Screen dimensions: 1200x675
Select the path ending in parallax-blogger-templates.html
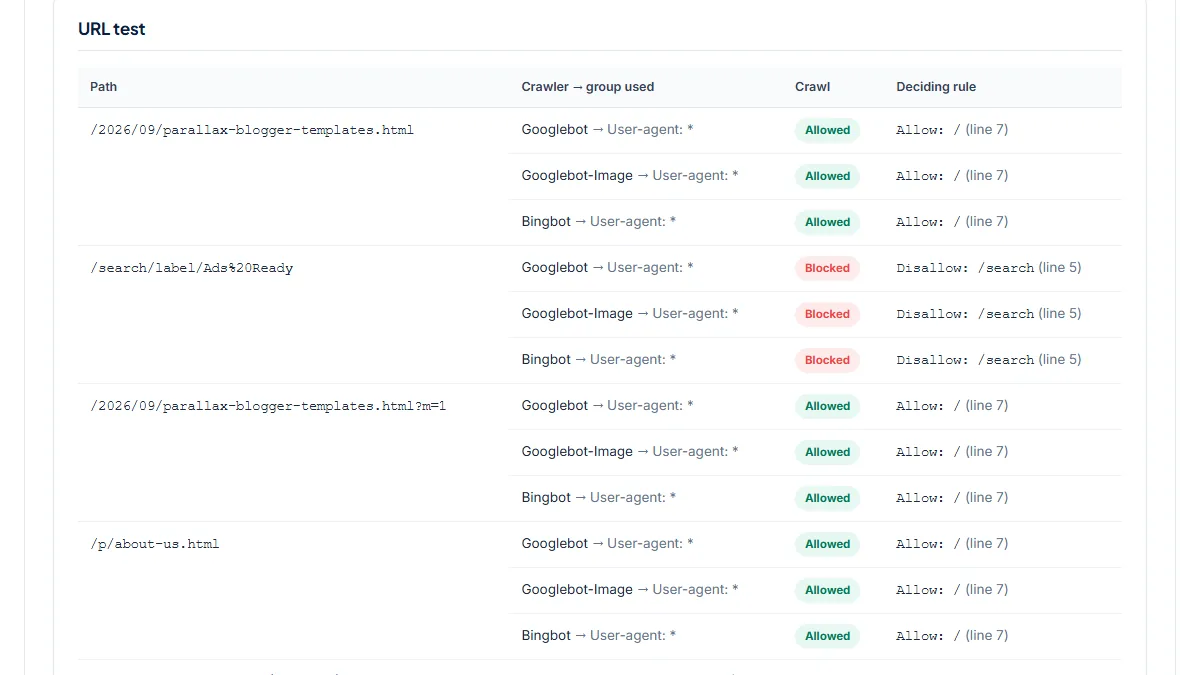tap(252, 130)
